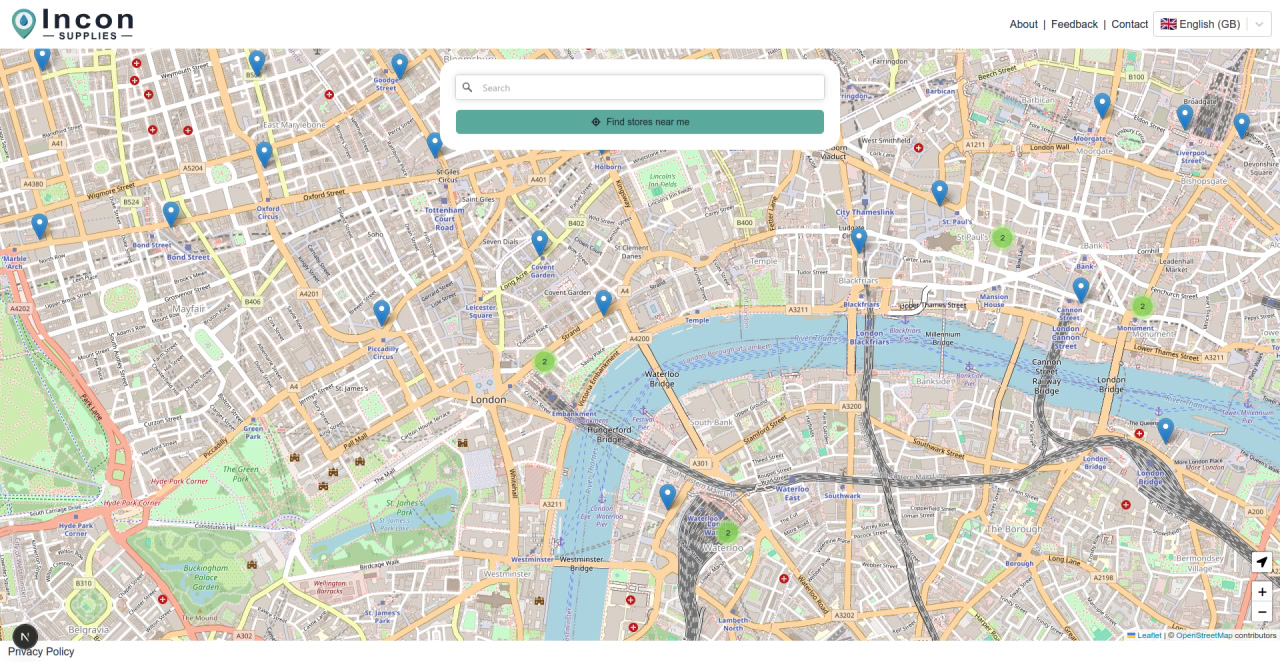Screen dimensions: 1280x662
Task: Click the search magnifier icon
Action: tap(467, 88)
